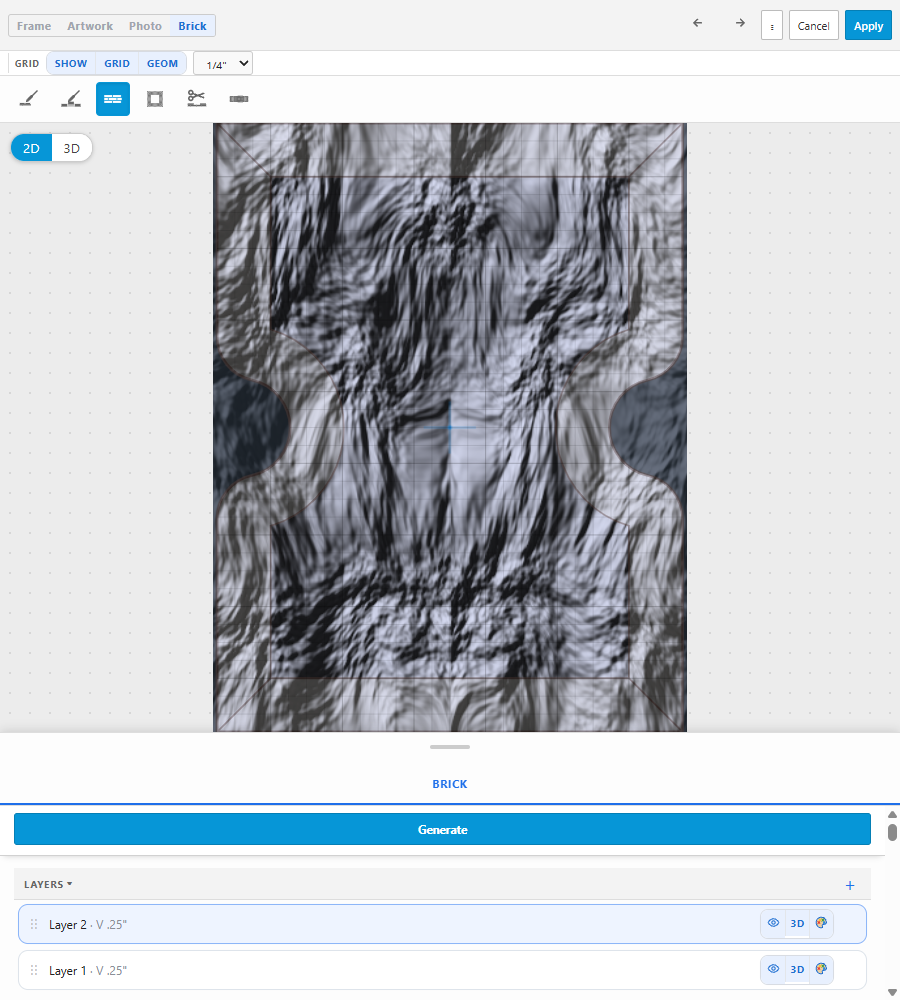This screenshot has height=1000, width=900.
Task: Open the more options kebab menu
Action: coord(772,26)
